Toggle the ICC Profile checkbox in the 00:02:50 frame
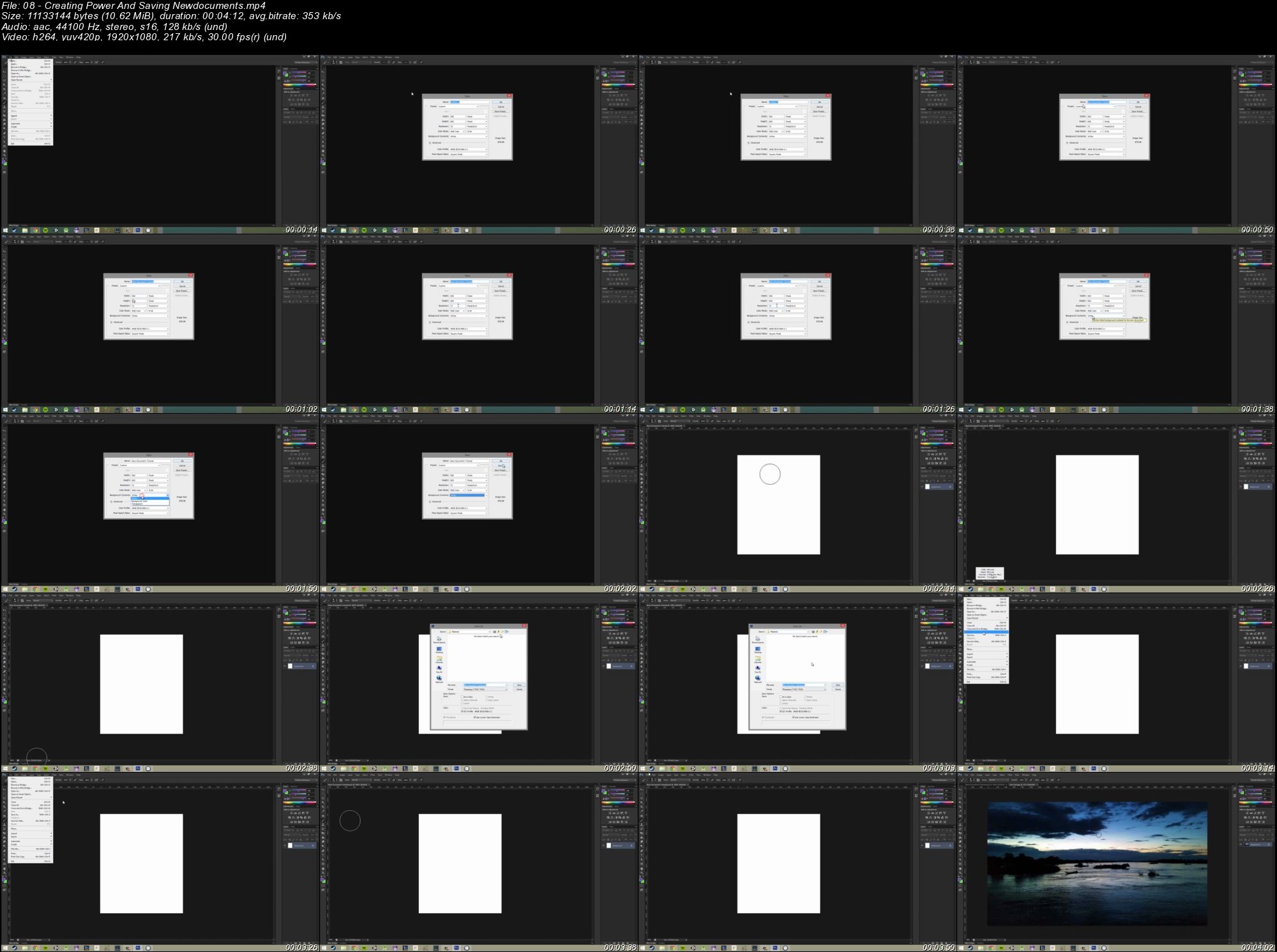Screen dimensions: 1277x952 pyautogui.click(x=462, y=711)
